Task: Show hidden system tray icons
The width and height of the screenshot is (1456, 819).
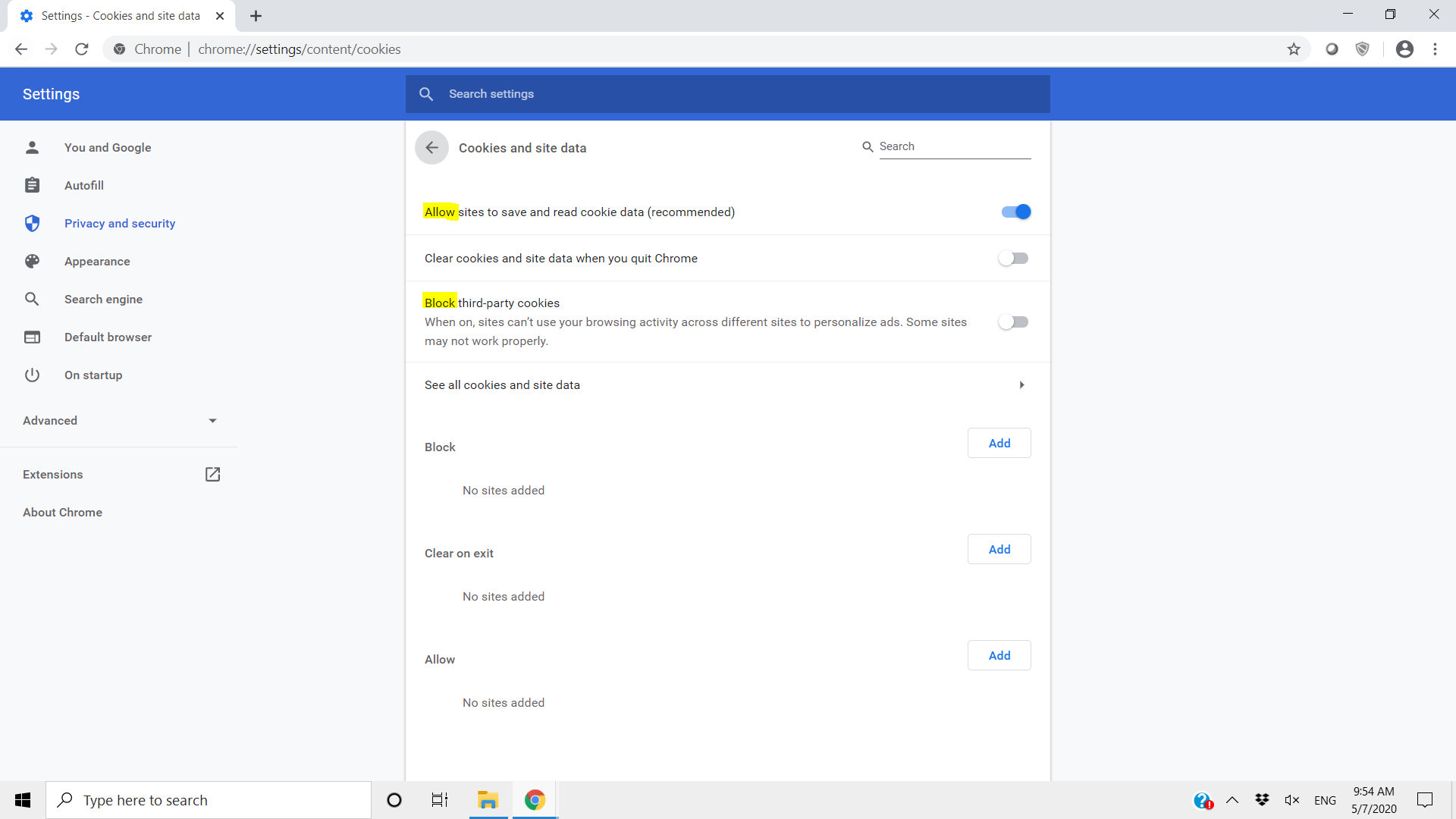Action: tap(1232, 800)
